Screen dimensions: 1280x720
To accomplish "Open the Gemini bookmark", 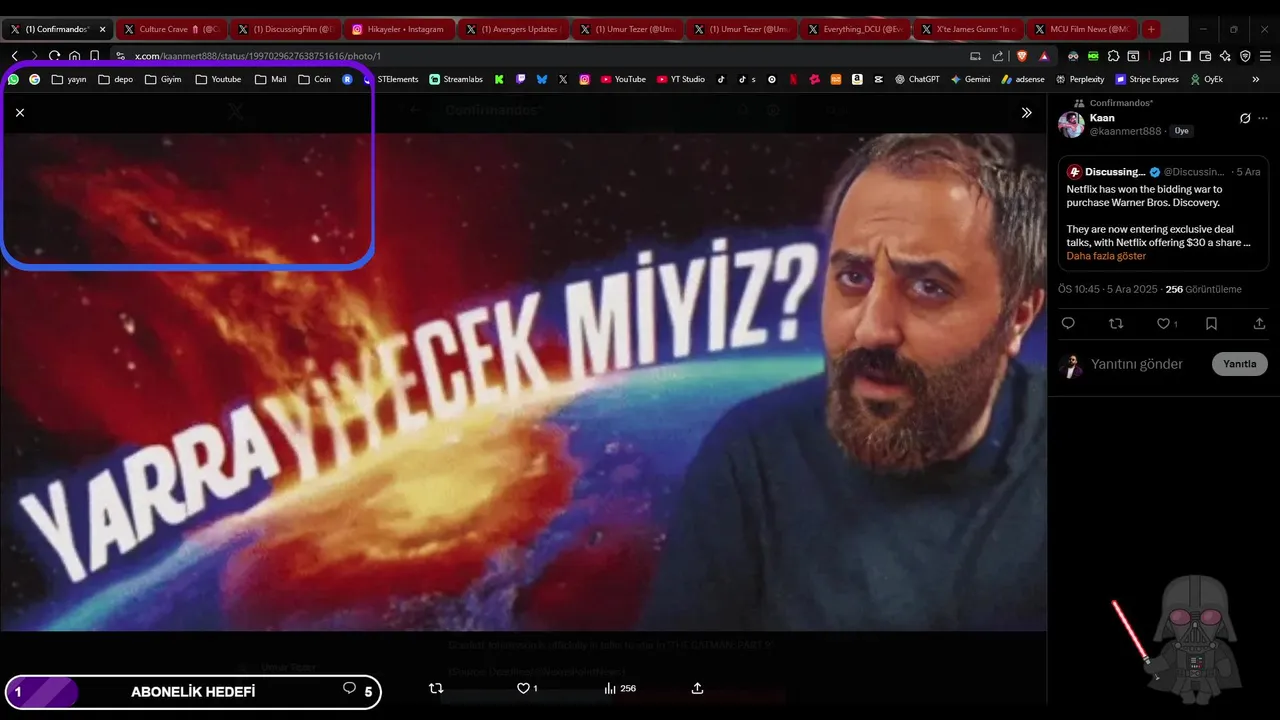I will pyautogui.click(x=970, y=79).
